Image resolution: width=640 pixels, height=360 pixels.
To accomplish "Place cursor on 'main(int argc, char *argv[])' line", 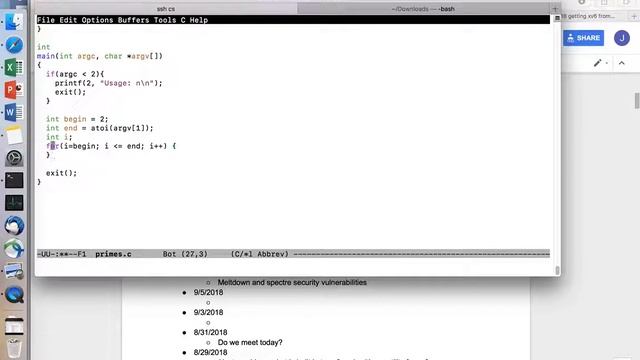I will pyautogui.click(x=100, y=56).
